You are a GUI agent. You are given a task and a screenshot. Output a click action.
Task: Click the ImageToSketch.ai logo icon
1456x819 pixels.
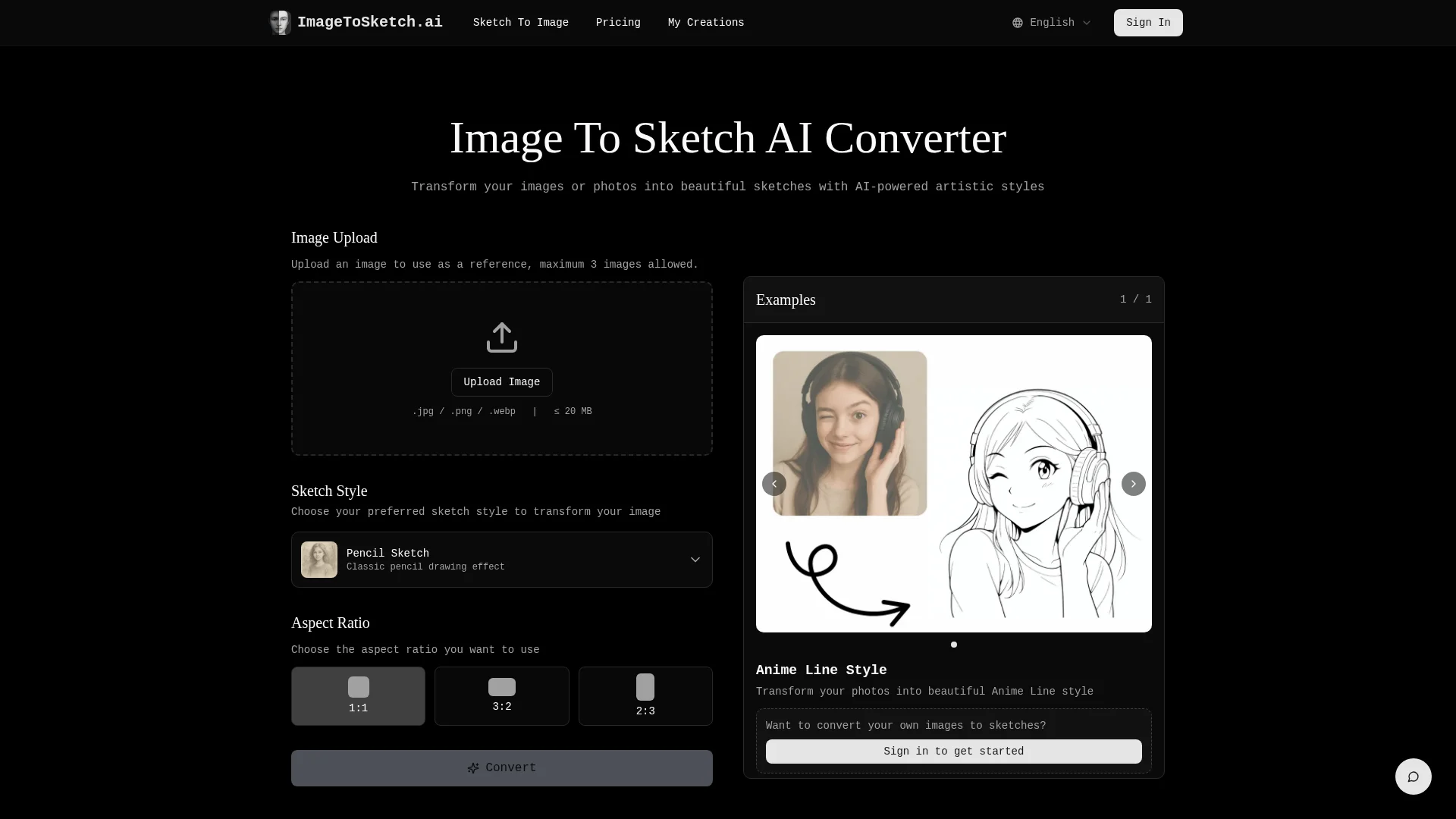[280, 23]
